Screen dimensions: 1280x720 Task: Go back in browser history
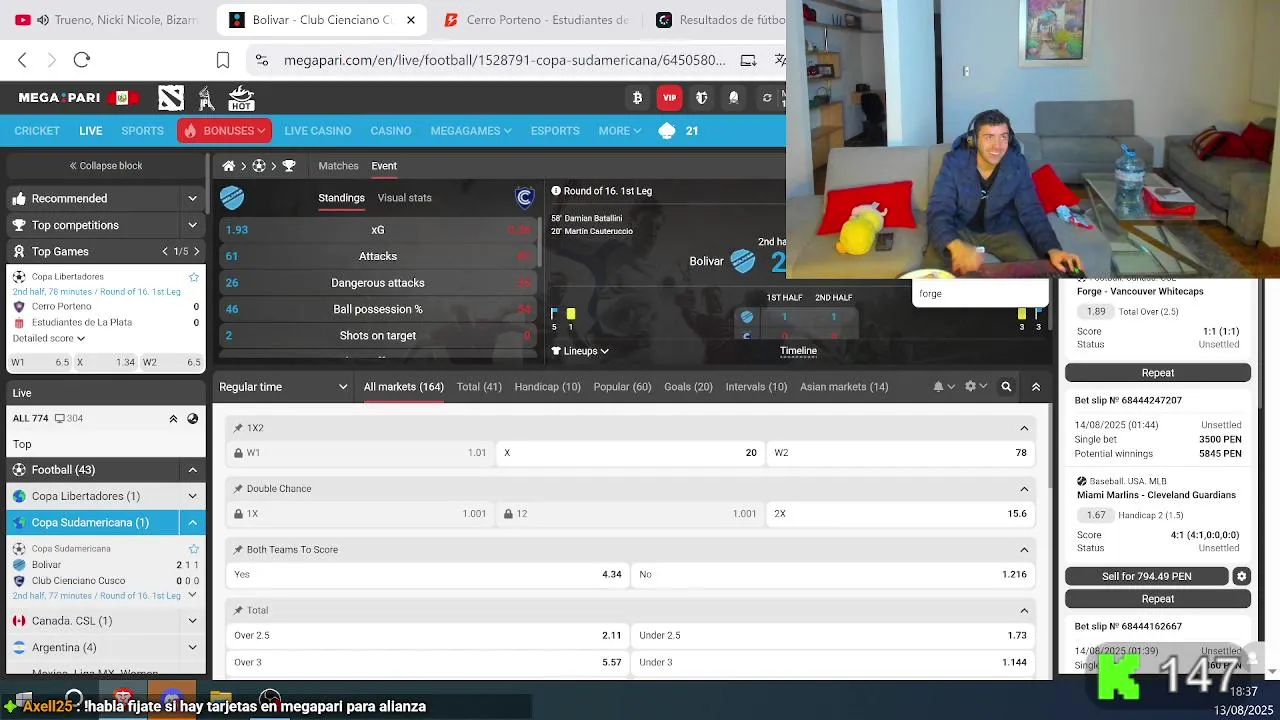click(22, 60)
